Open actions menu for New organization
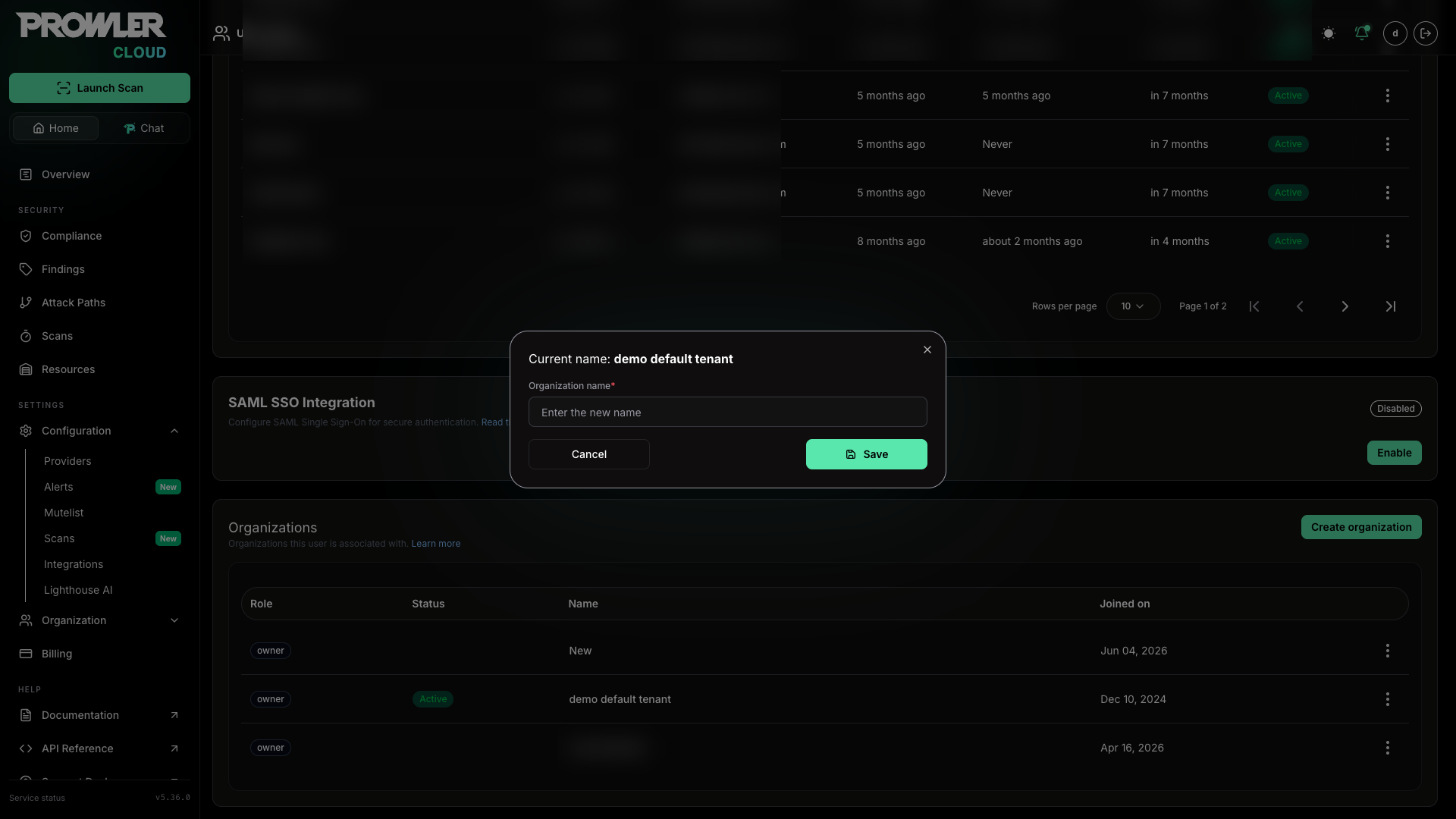The height and width of the screenshot is (819, 1456). point(1388,651)
